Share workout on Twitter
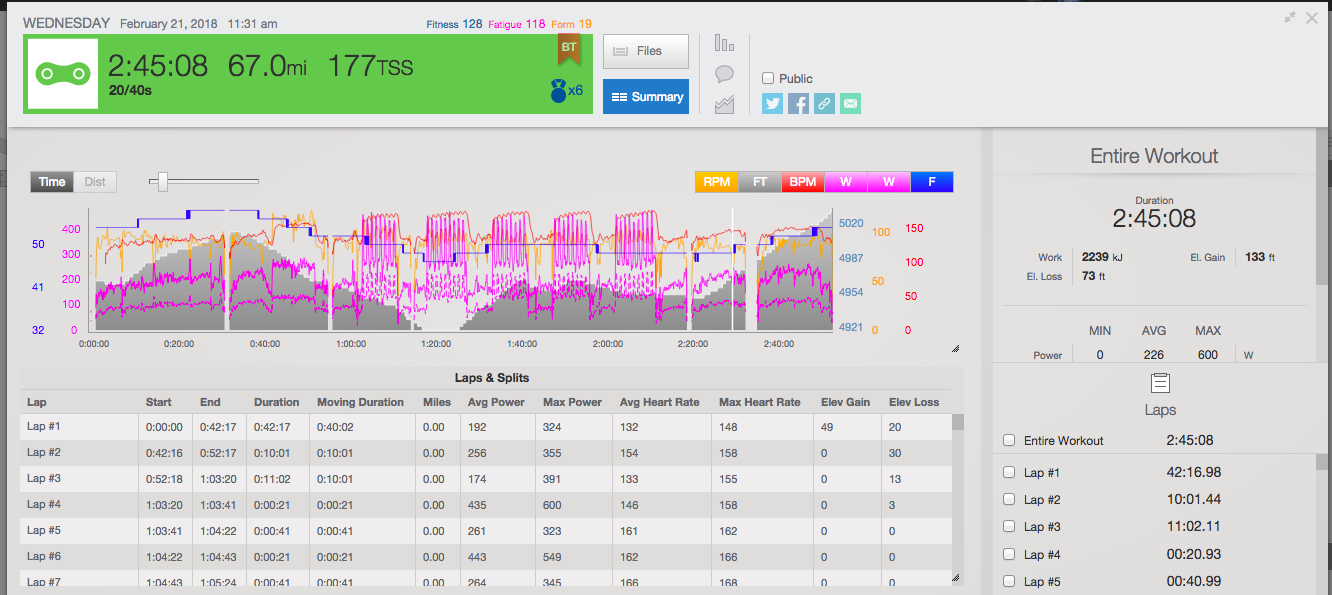The width and height of the screenshot is (1332, 595). pyautogui.click(x=772, y=103)
